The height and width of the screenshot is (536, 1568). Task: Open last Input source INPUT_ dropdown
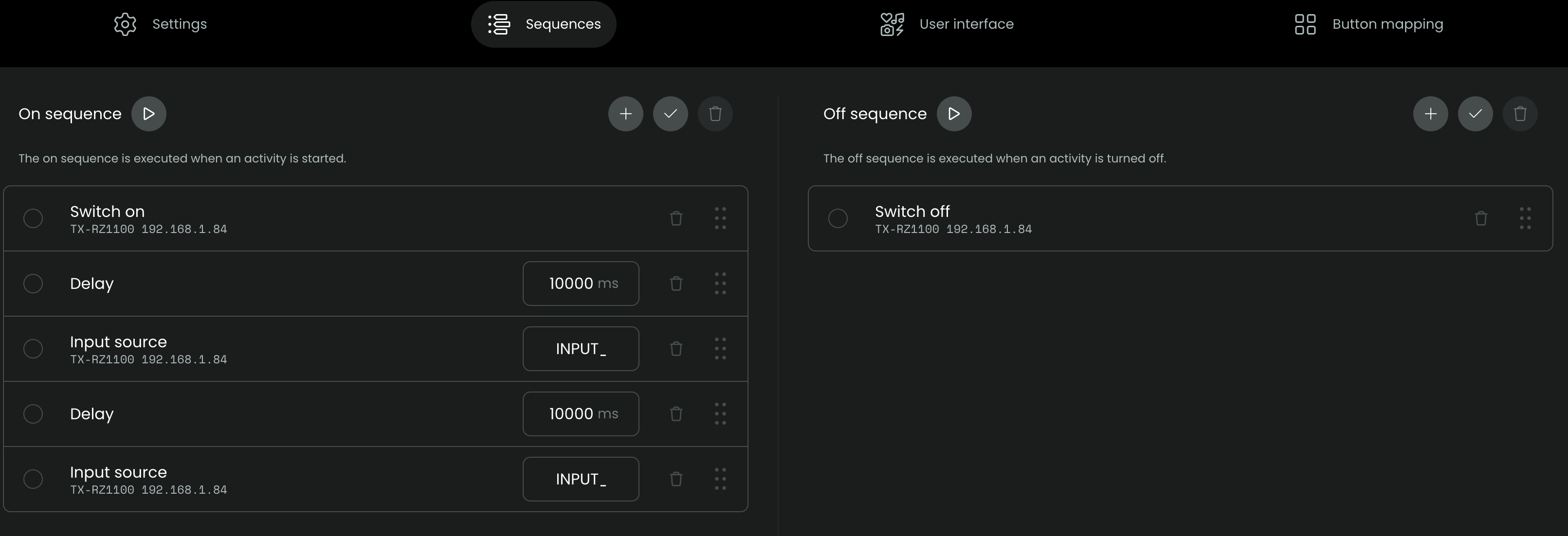(580, 479)
